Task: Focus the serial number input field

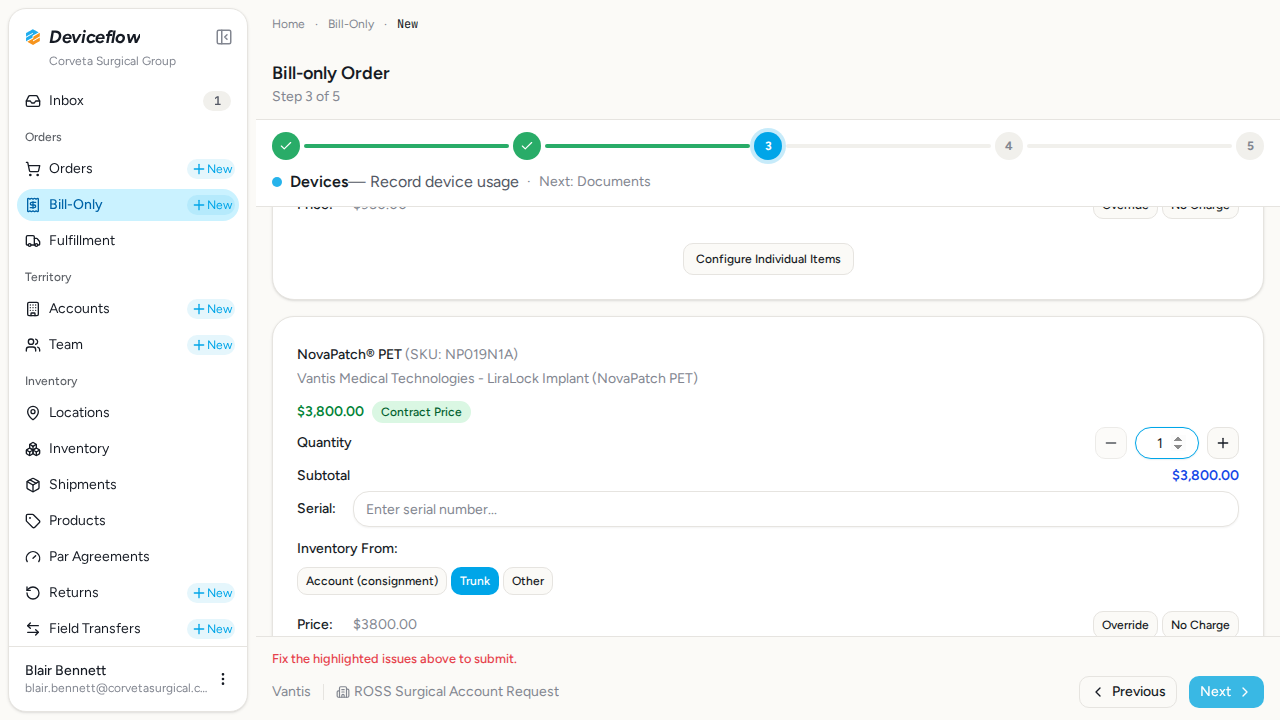Action: [796, 509]
